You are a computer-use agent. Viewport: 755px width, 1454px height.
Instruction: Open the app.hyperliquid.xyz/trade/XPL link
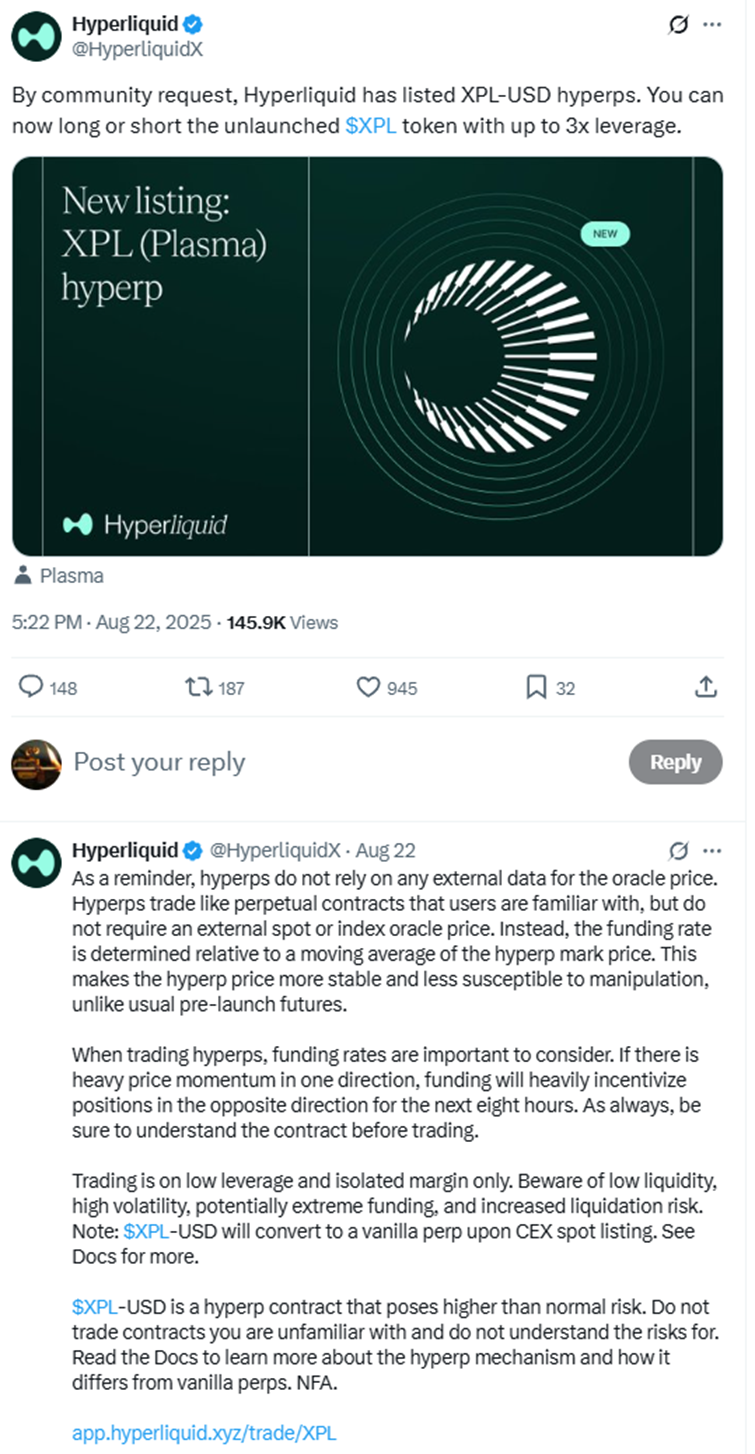[x=204, y=1433]
